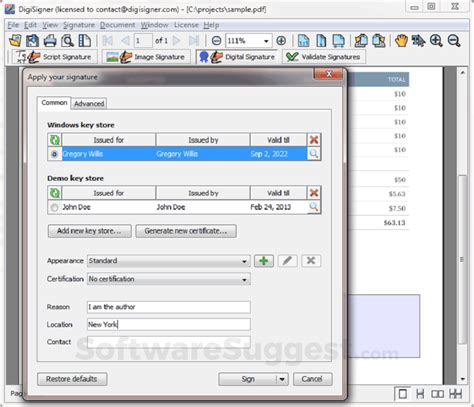Click the Zoom in magnifier tool
This screenshot has width=474, height=407.
point(436,41)
